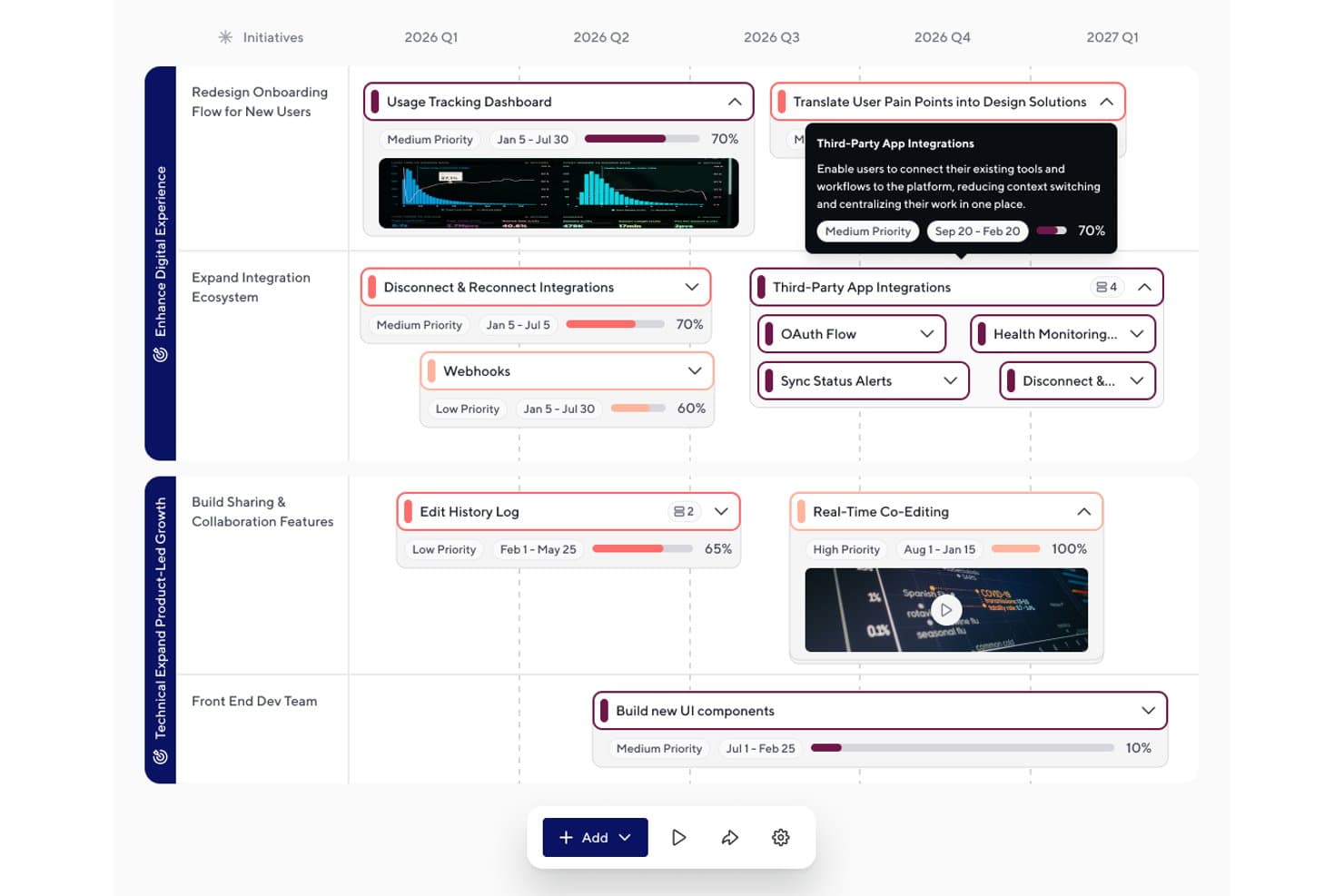Click the Feb 1 - May 25 date tag
1344x896 pixels.
point(539,549)
